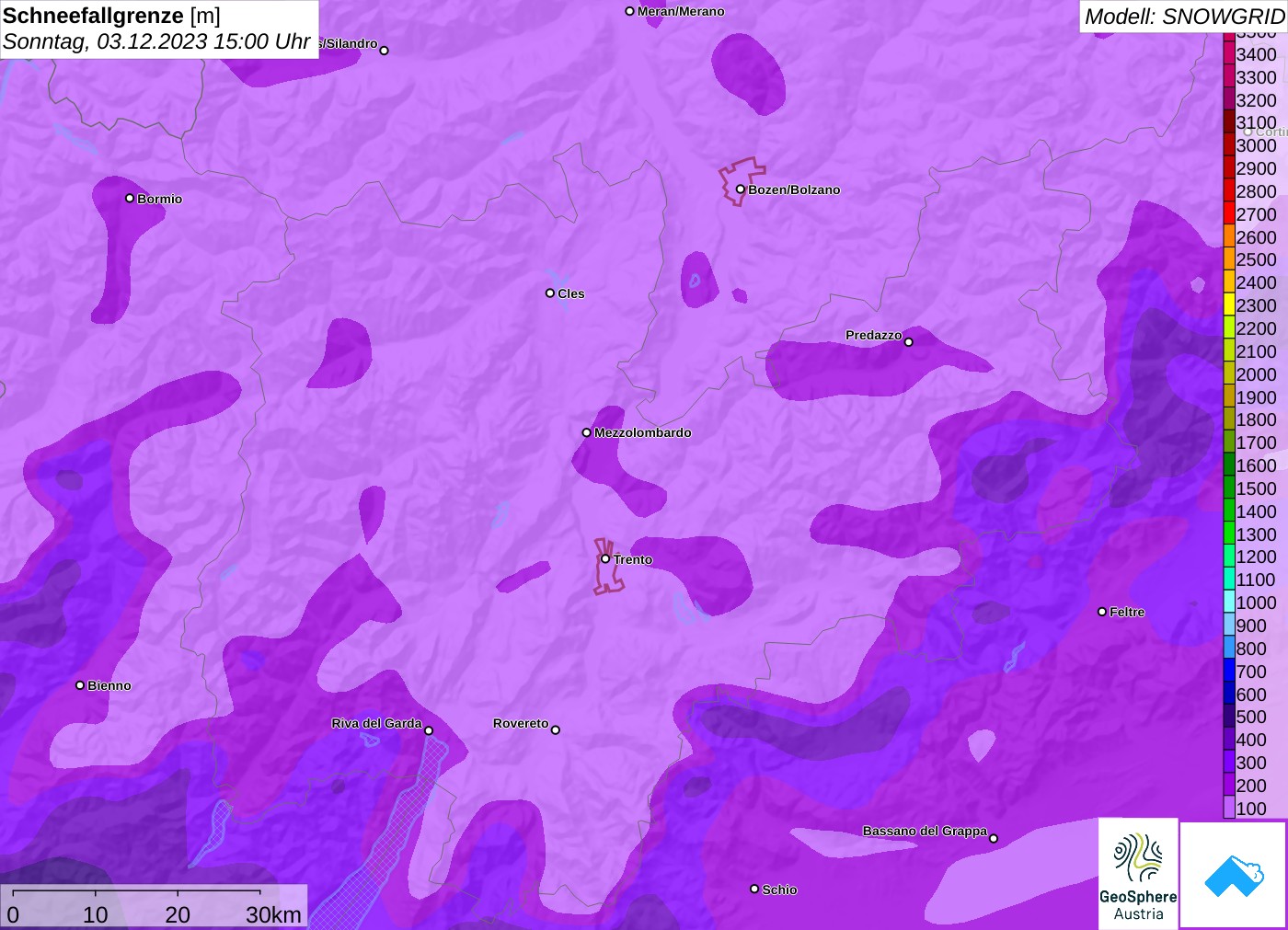Click the 500 legend value

1251,717
